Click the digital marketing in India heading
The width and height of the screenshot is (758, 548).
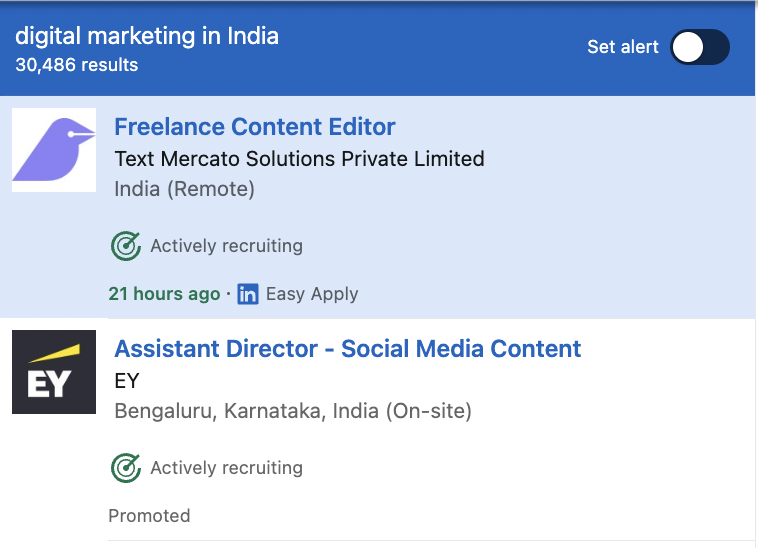pos(147,36)
